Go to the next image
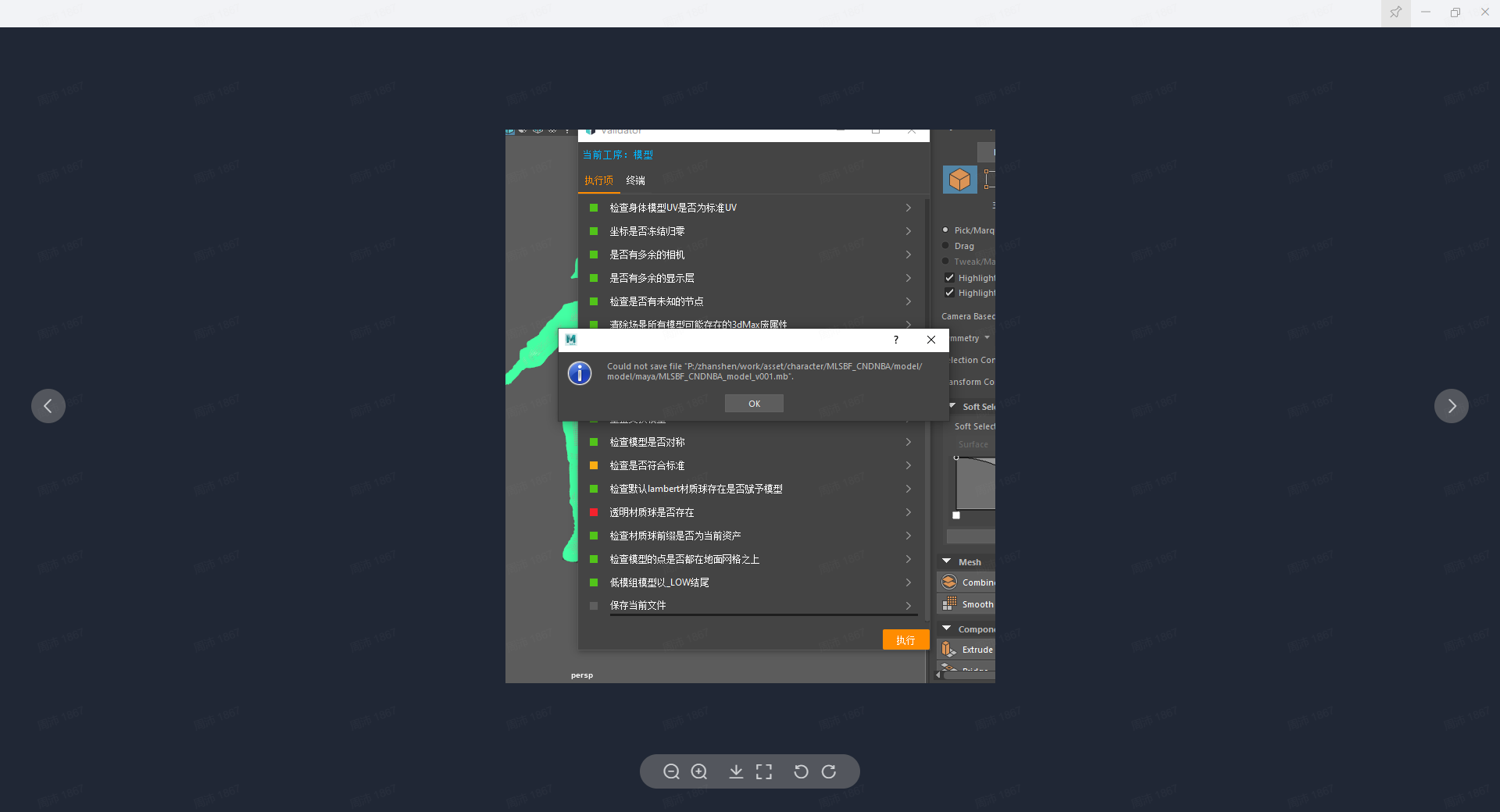1500x812 pixels. click(x=1452, y=406)
